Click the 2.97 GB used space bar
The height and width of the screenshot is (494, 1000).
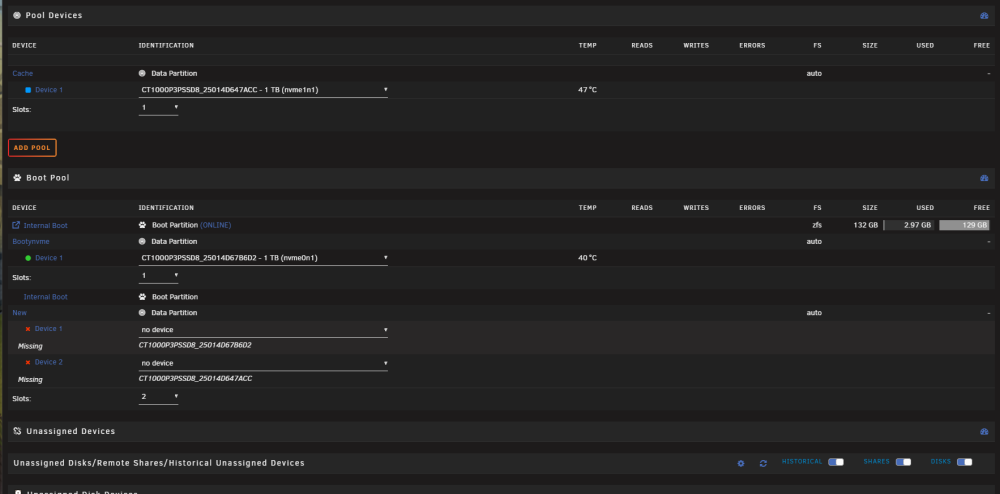(x=909, y=225)
